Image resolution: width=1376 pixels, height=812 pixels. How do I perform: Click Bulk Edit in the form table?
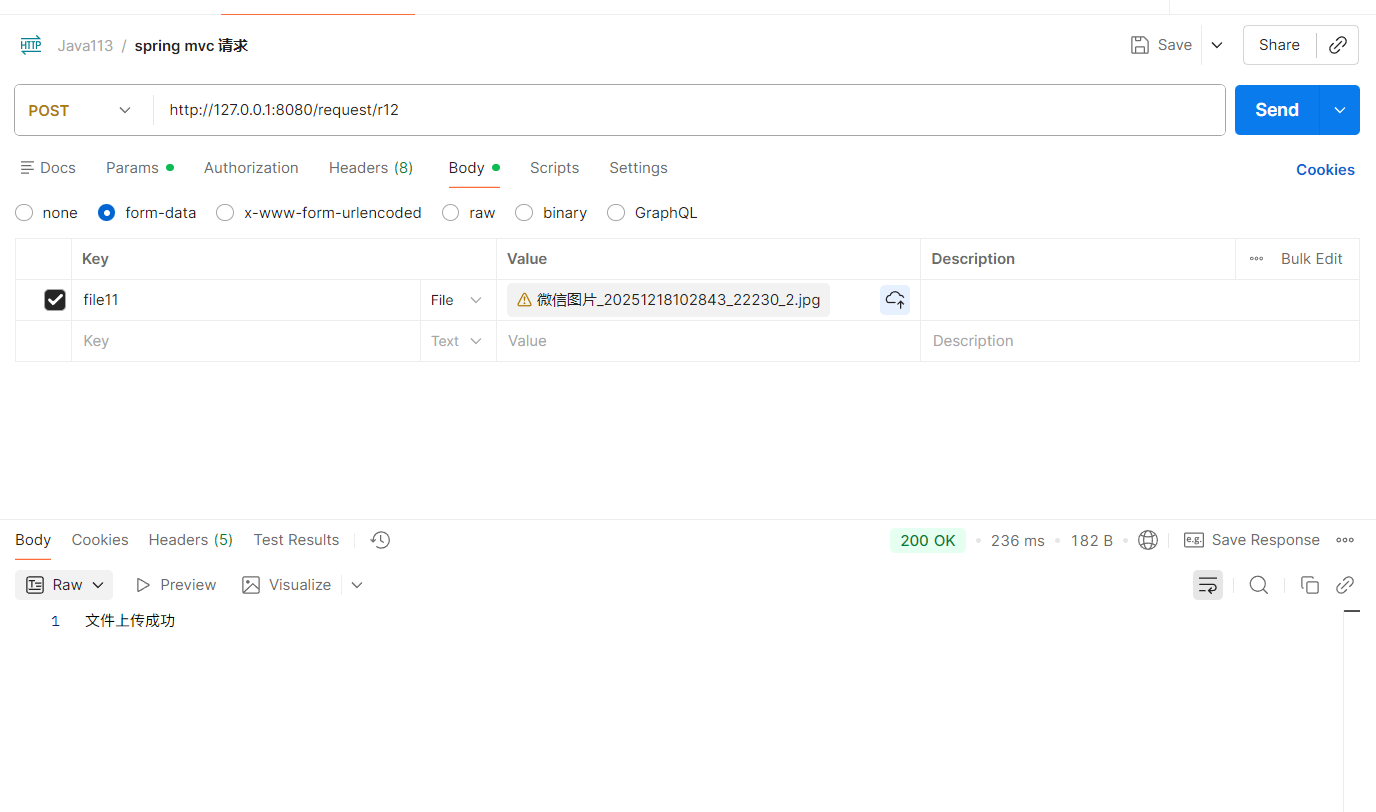pos(1311,259)
